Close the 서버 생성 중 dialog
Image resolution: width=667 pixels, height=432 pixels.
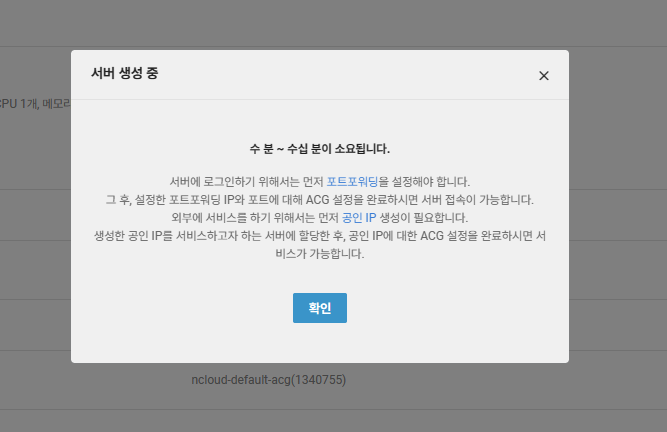(x=544, y=76)
